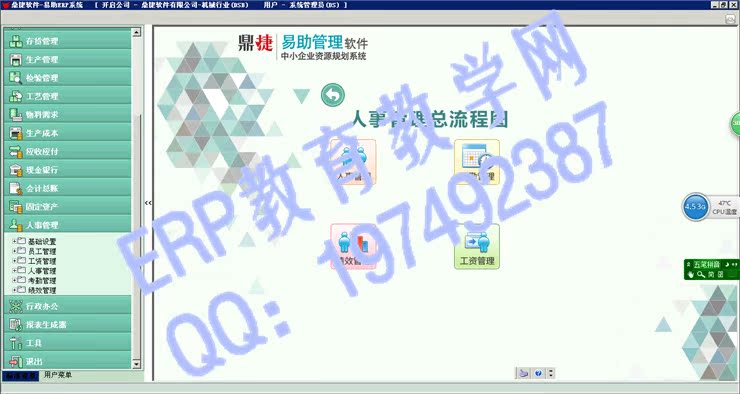Select 存货管理 in the sidebar
740x394 pixels.
click(67, 41)
